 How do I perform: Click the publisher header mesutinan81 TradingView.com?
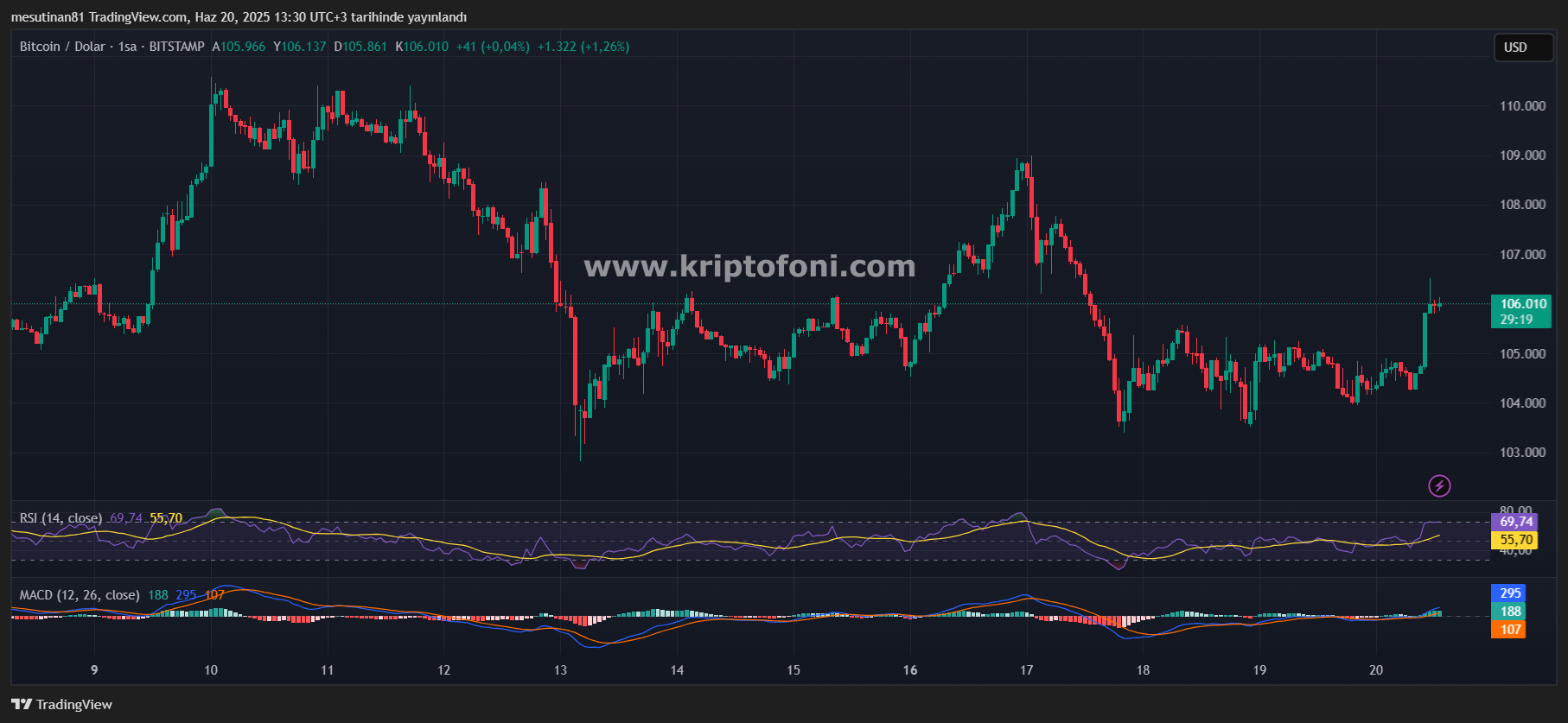(x=99, y=17)
